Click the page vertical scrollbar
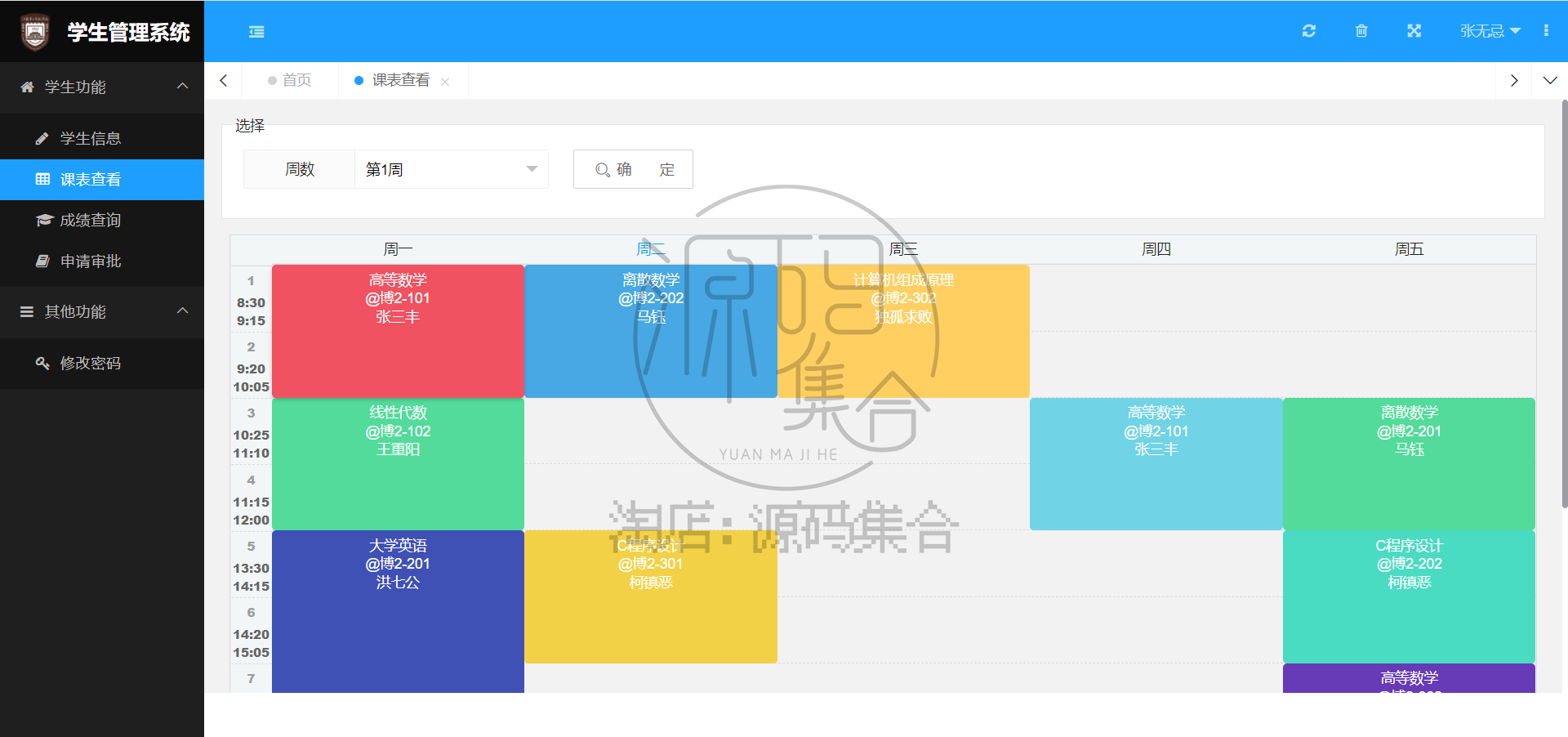Viewport: 1568px width, 737px height. point(1564,304)
